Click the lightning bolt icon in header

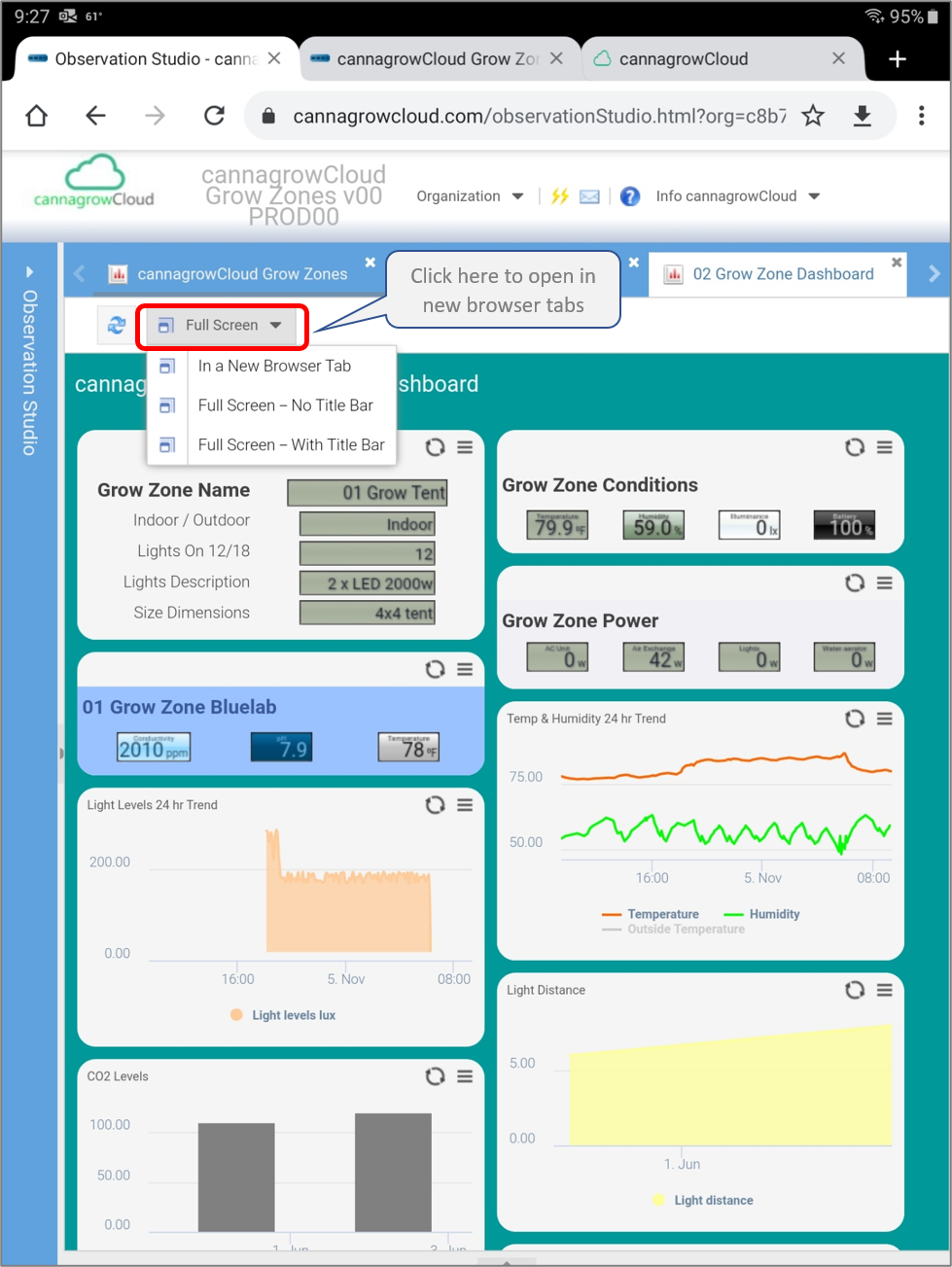[x=559, y=196]
